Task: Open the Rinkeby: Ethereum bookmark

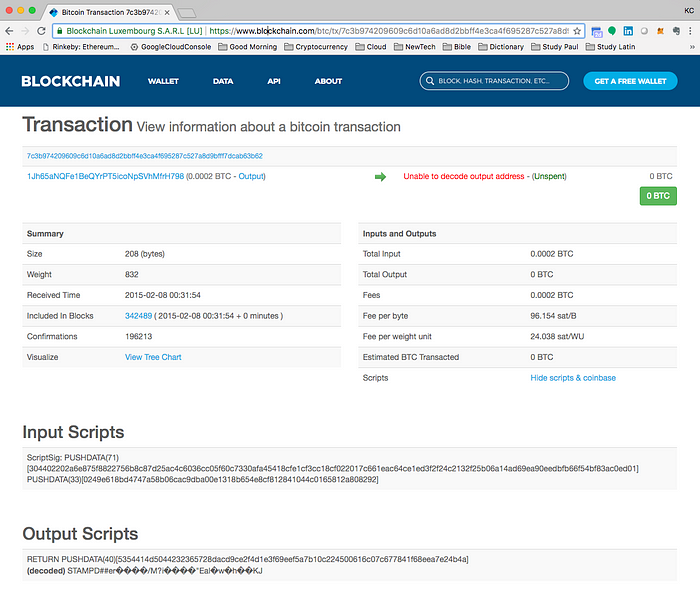Action: [81, 46]
